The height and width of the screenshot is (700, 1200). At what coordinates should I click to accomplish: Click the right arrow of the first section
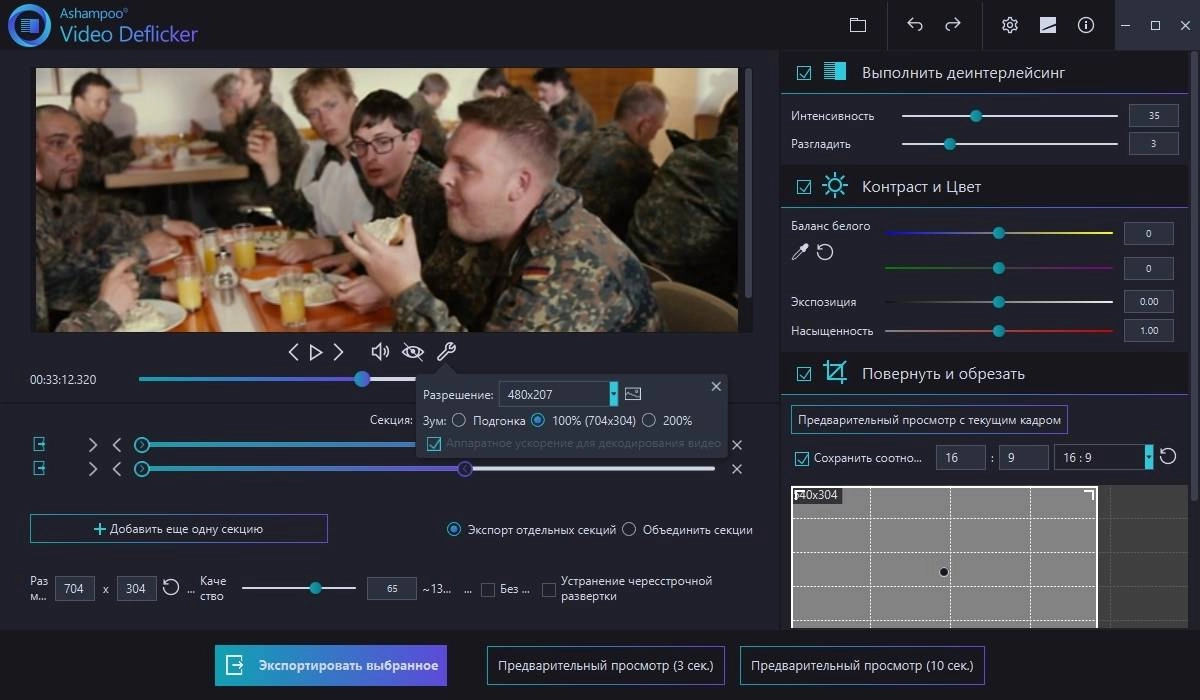93,444
